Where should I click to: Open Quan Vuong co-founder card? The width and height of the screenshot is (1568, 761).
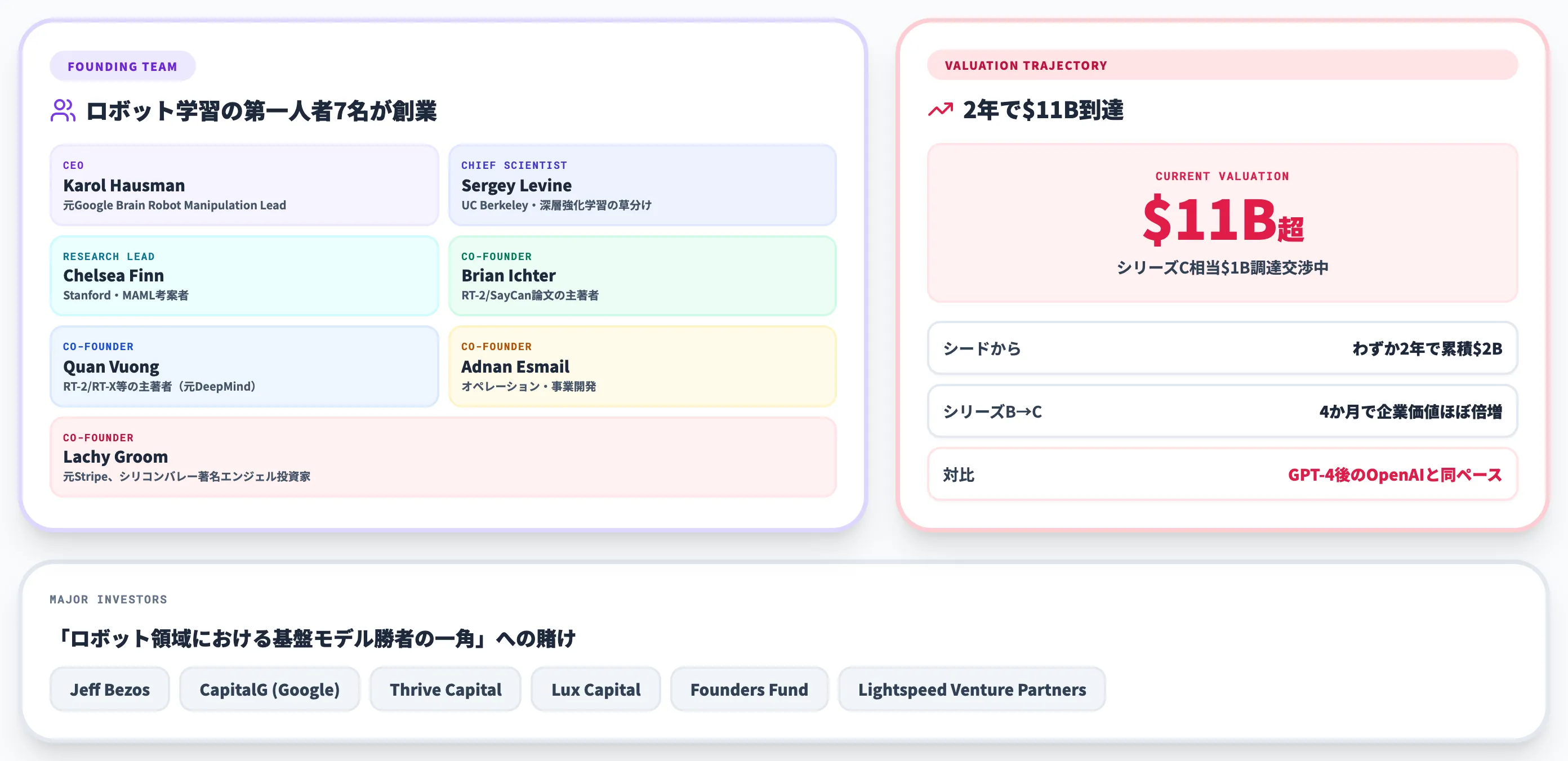point(244,366)
